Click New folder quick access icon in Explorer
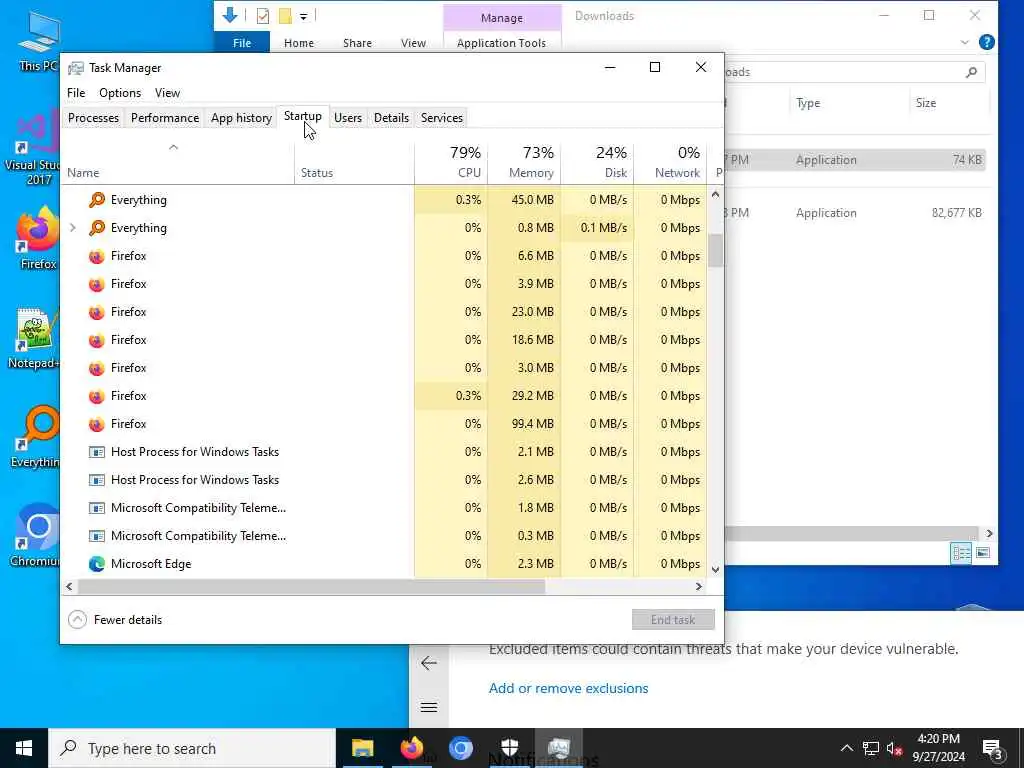Image resolution: width=1024 pixels, height=768 pixels. (x=285, y=16)
